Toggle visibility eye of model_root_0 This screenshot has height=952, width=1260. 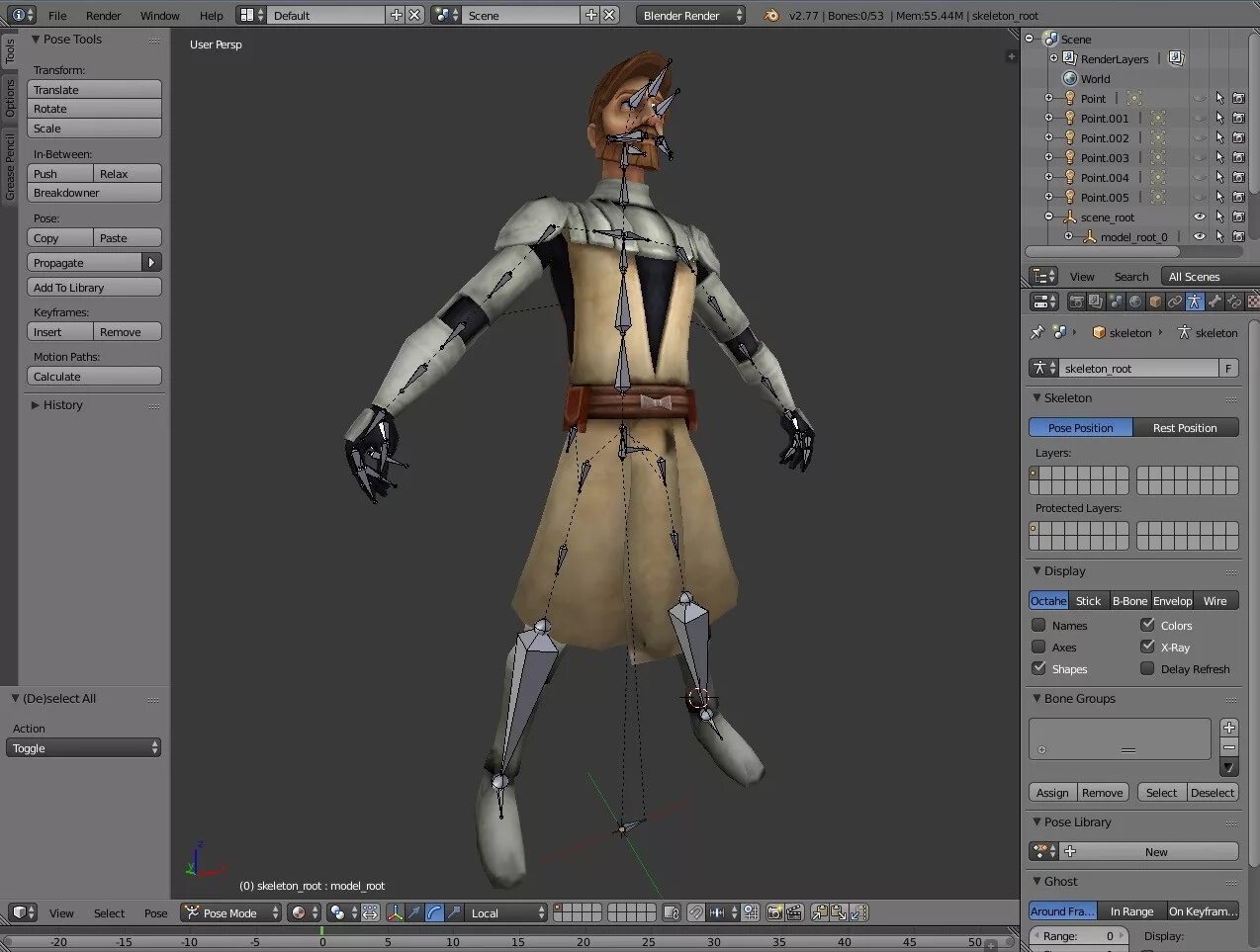pyautogui.click(x=1199, y=236)
